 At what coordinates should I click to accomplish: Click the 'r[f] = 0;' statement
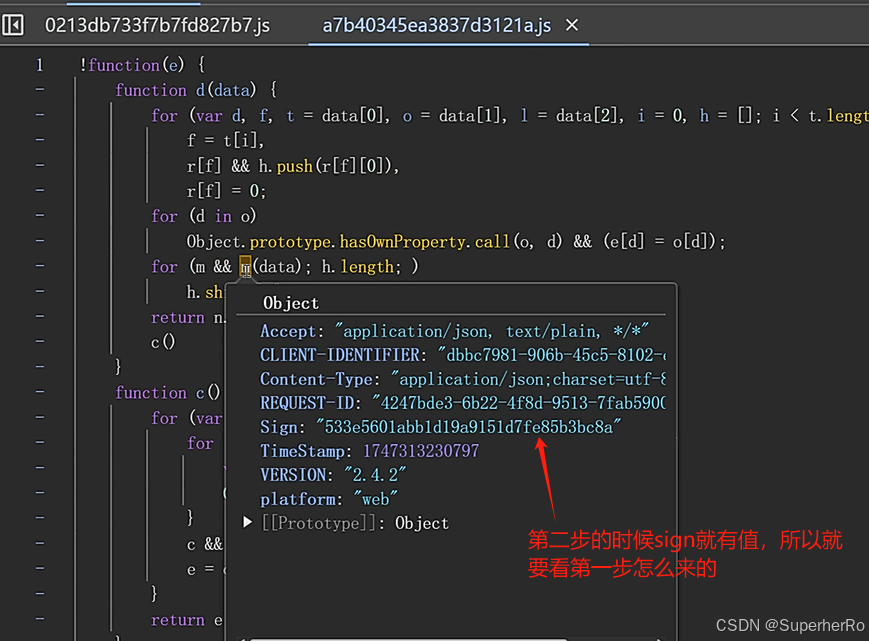click(226, 191)
